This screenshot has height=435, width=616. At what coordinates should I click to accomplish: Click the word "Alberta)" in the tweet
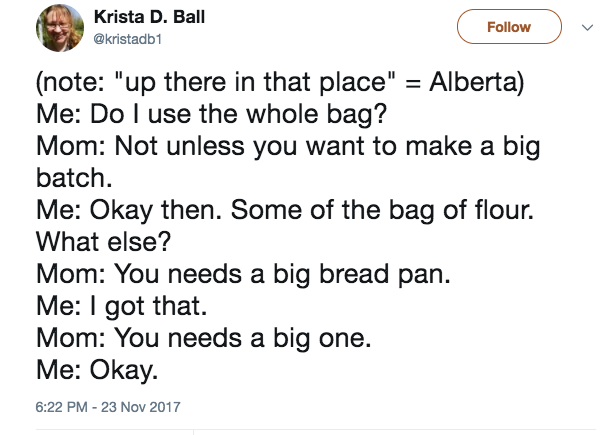tap(477, 83)
